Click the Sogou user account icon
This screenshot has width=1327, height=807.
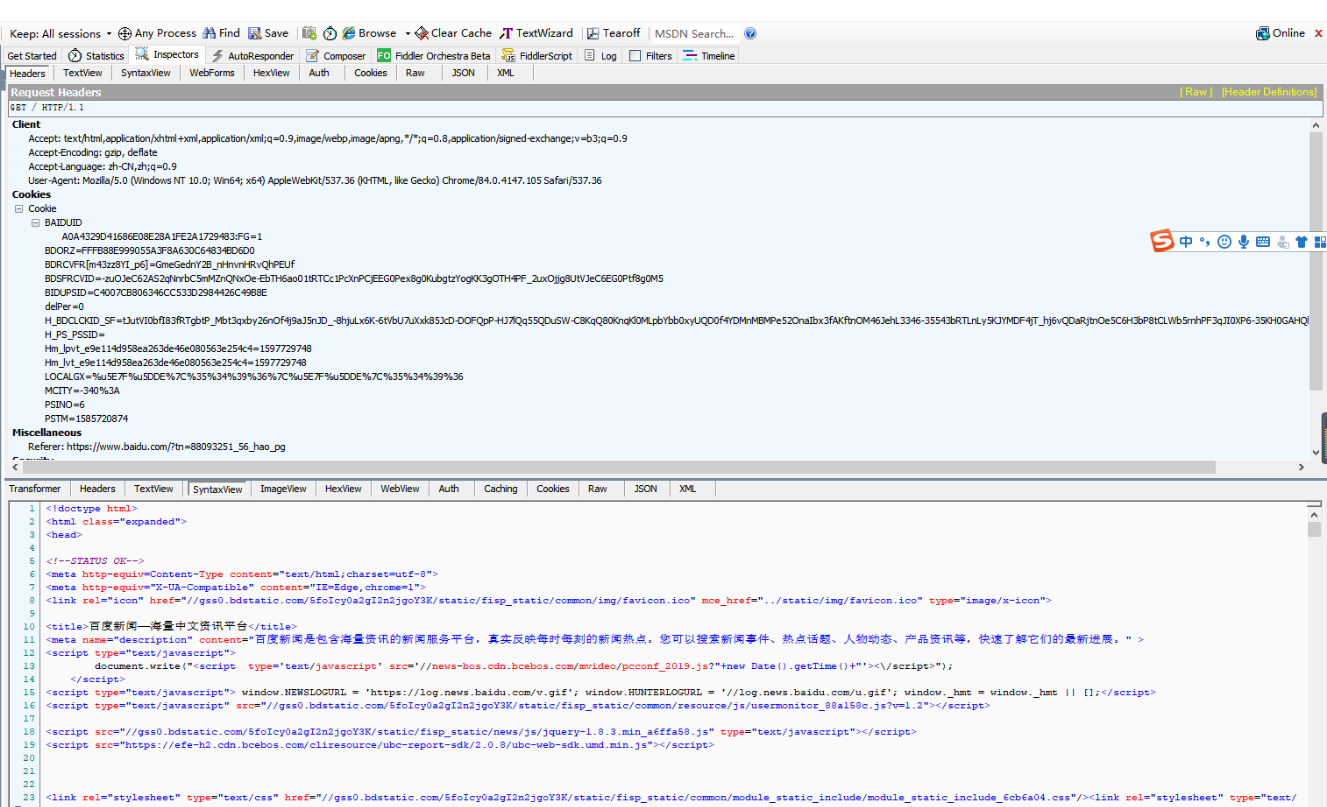coord(1282,242)
